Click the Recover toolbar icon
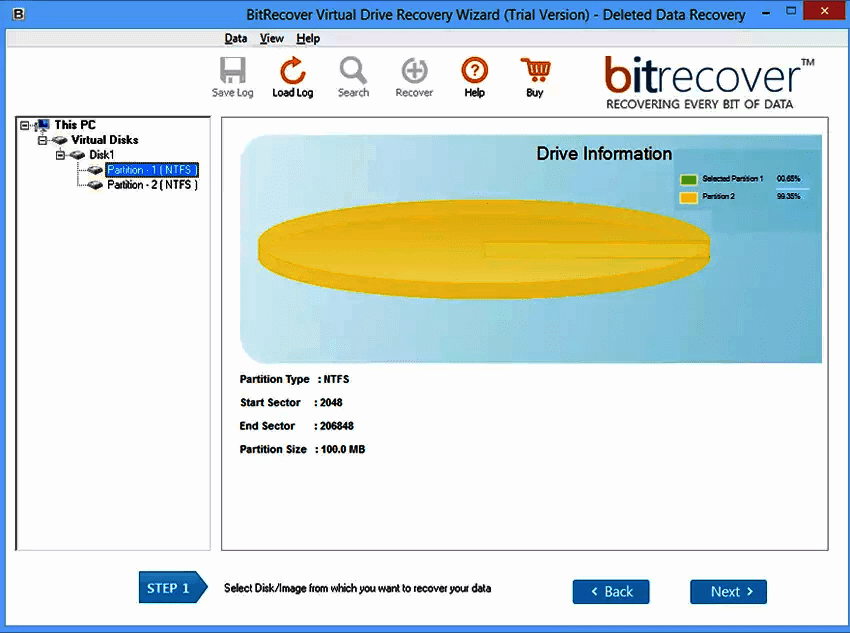The width and height of the screenshot is (850, 633). point(414,71)
